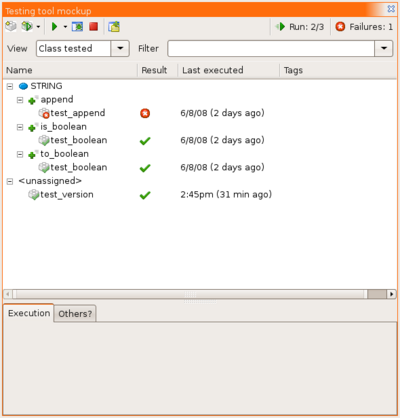This screenshot has width=400, height=418.
Task: Click the 2:45pm (31 min ago) timestamp
Action: [x=226, y=194]
